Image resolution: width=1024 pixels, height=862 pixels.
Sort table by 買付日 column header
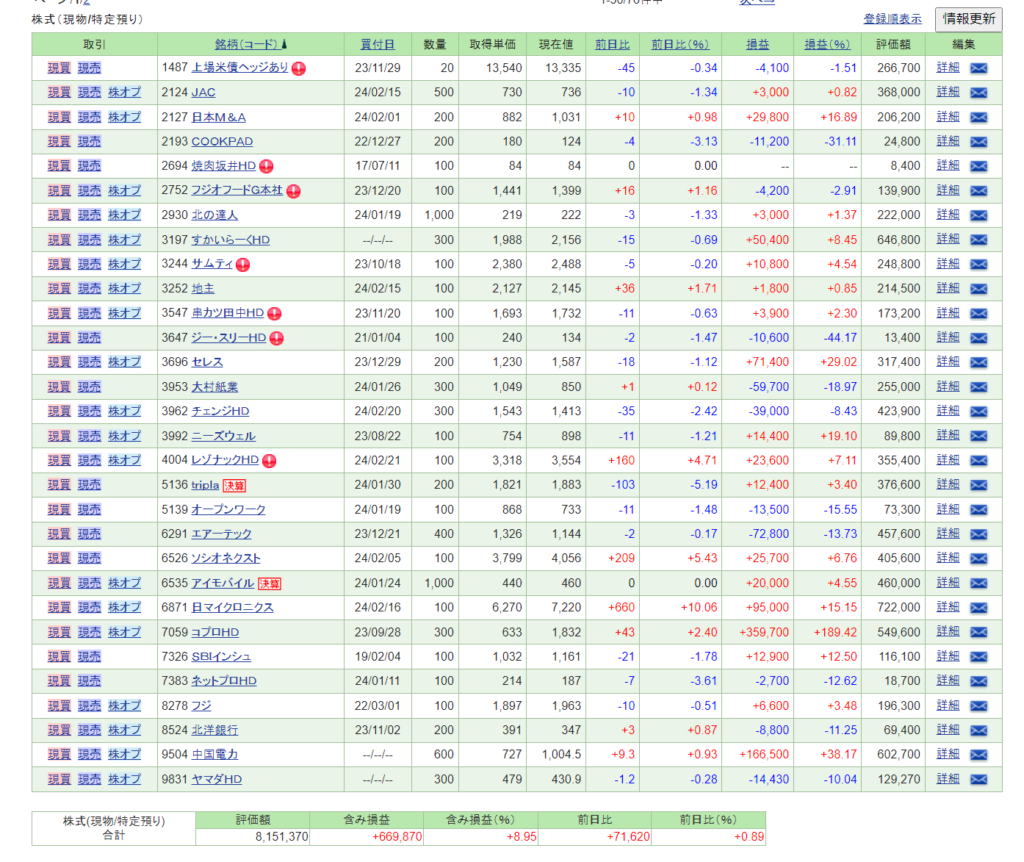[x=377, y=44]
